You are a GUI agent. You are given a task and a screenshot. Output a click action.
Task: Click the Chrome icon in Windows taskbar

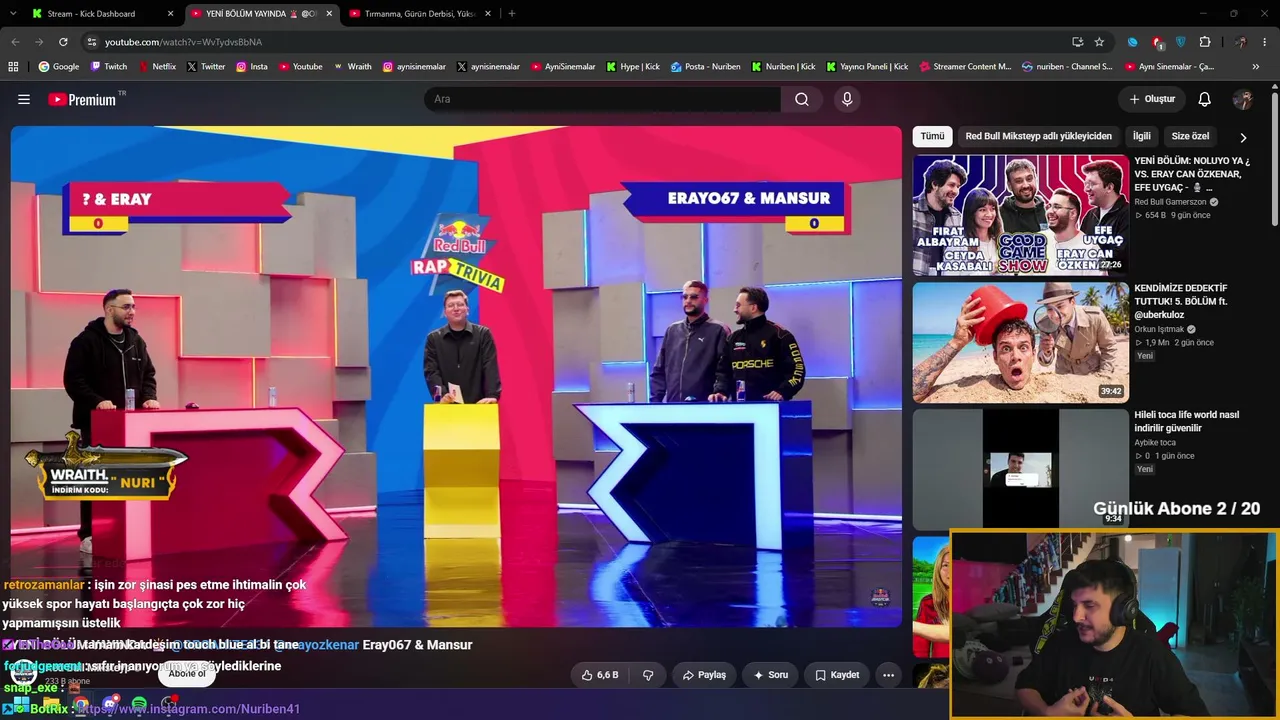(80, 705)
